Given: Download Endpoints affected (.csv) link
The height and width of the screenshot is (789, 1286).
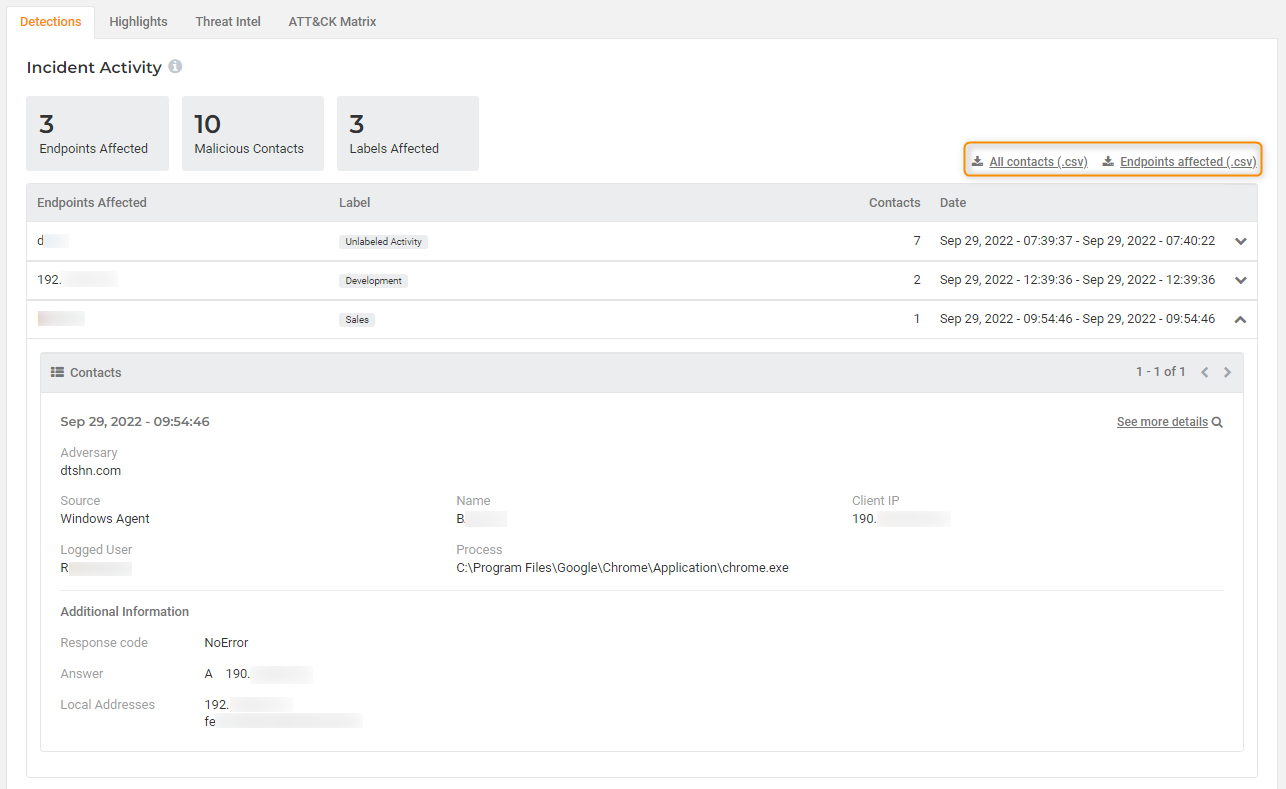Looking at the screenshot, I should click(x=1188, y=162).
